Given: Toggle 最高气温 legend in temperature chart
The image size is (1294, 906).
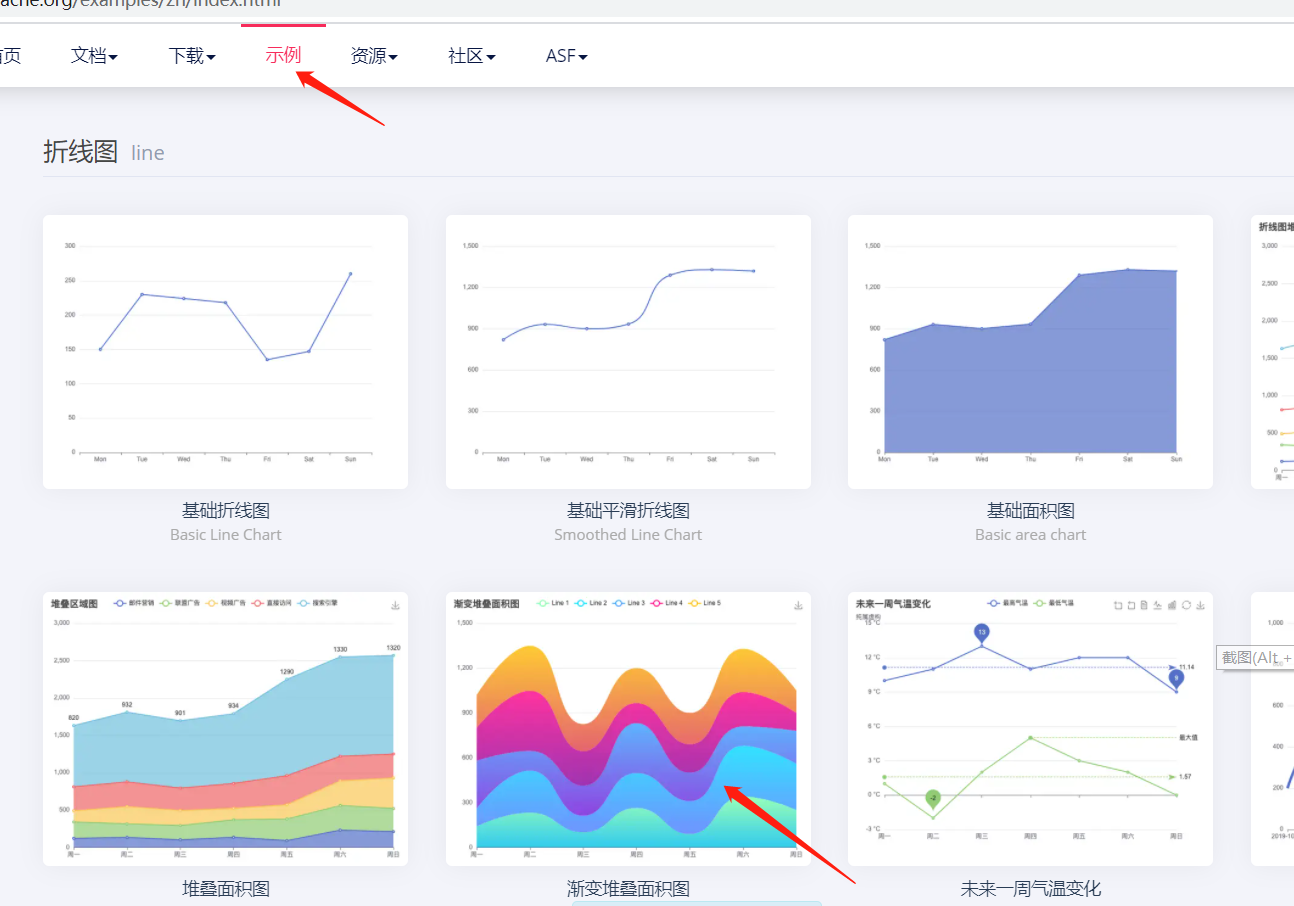Looking at the screenshot, I should pos(1008,603).
